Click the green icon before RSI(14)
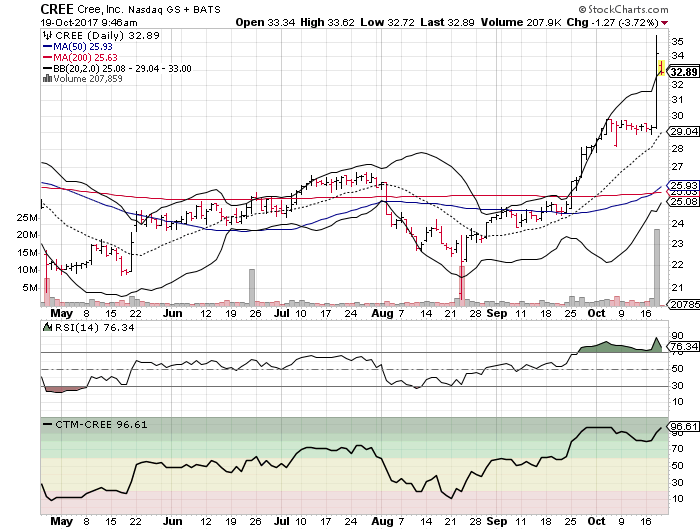The image size is (700, 530). coord(47,327)
